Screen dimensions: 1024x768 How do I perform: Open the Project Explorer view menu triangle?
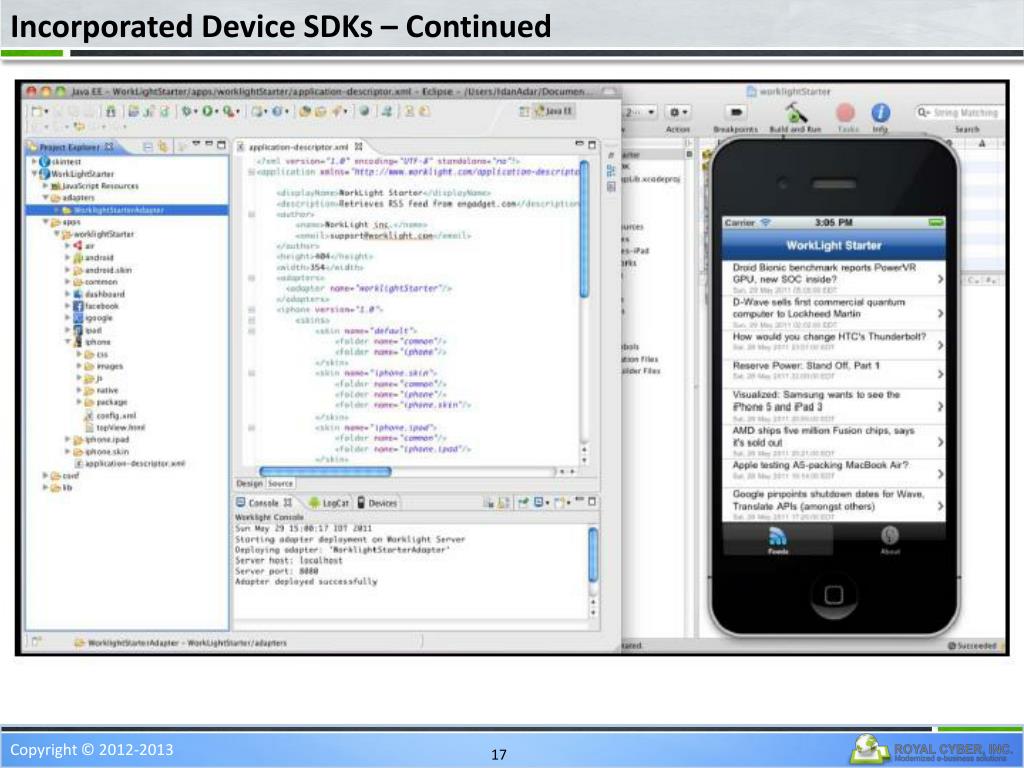click(195, 144)
